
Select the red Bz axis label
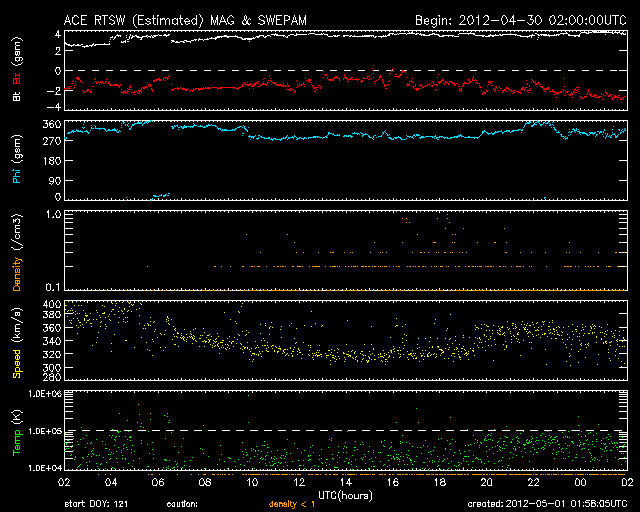17,78
